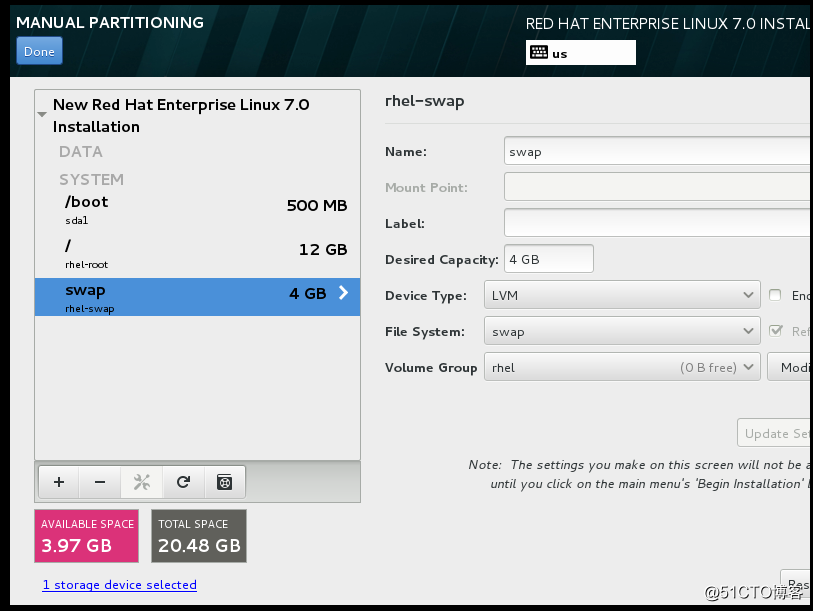Viewport: 813px width, 611px height.
Task: Select the us keyboard layout indicator
Action: [x=581, y=52]
